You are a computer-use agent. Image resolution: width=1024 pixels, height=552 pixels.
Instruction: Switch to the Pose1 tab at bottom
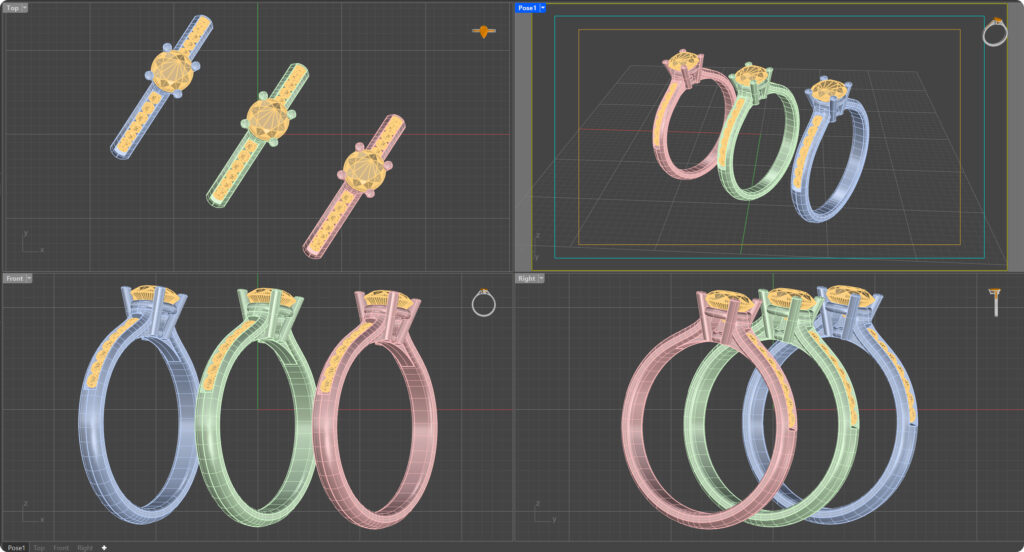pyautogui.click(x=16, y=547)
